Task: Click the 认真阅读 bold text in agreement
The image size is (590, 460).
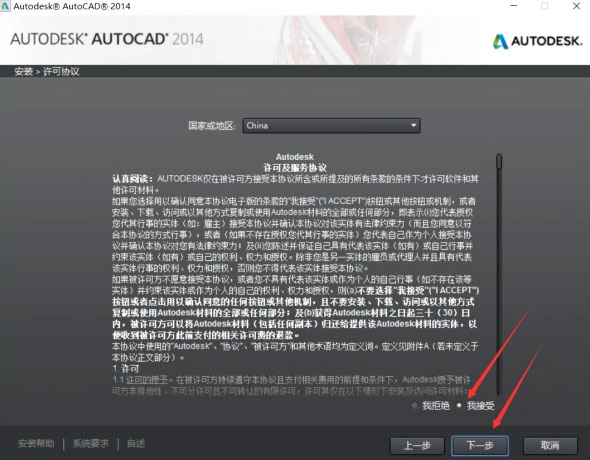Action: 132,179
